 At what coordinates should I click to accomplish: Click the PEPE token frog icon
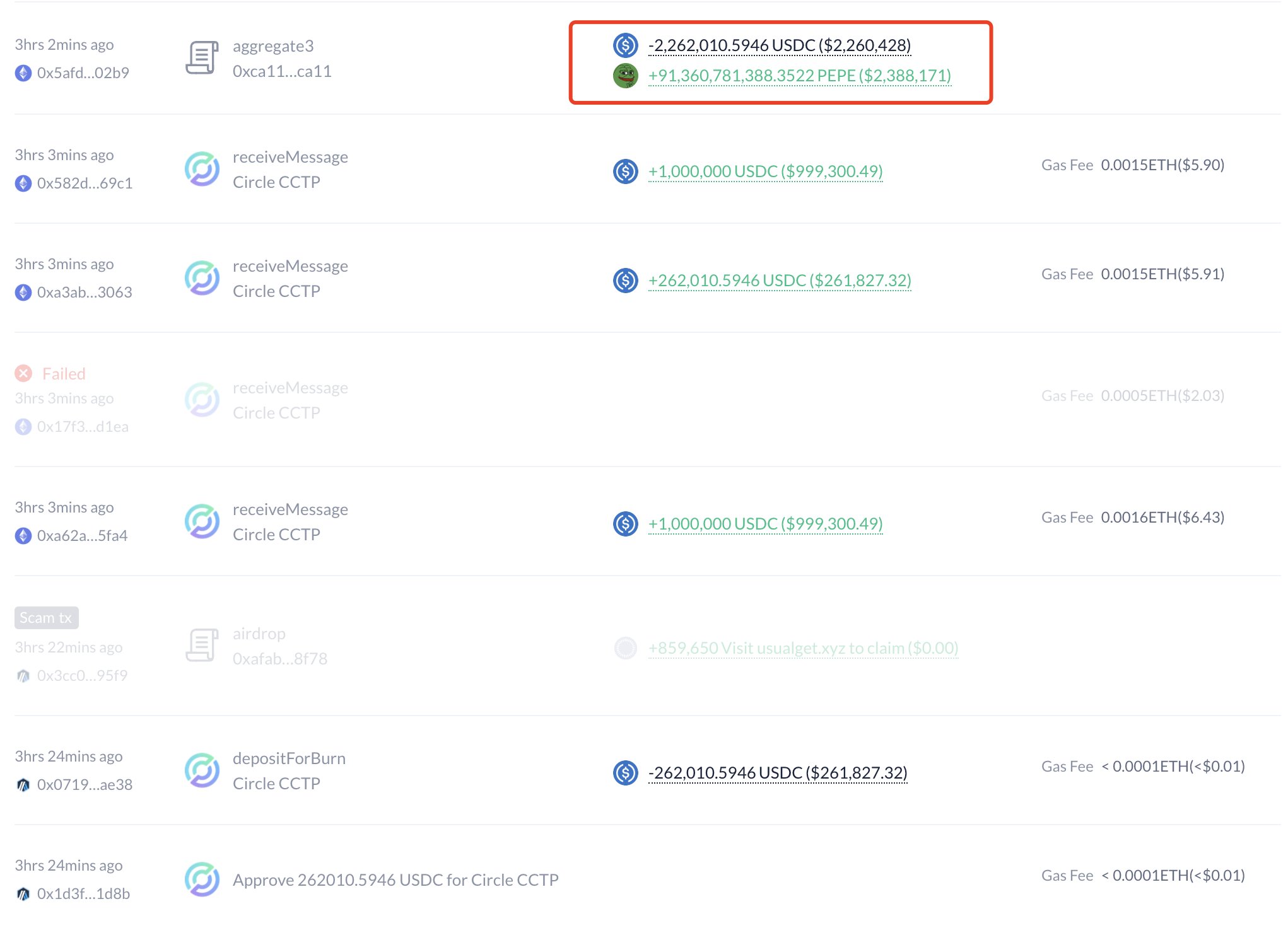click(x=625, y=76)
